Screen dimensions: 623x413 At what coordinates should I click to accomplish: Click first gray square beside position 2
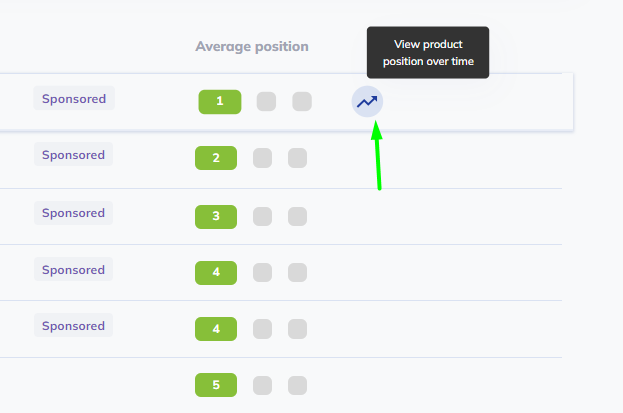click(262, 158)
